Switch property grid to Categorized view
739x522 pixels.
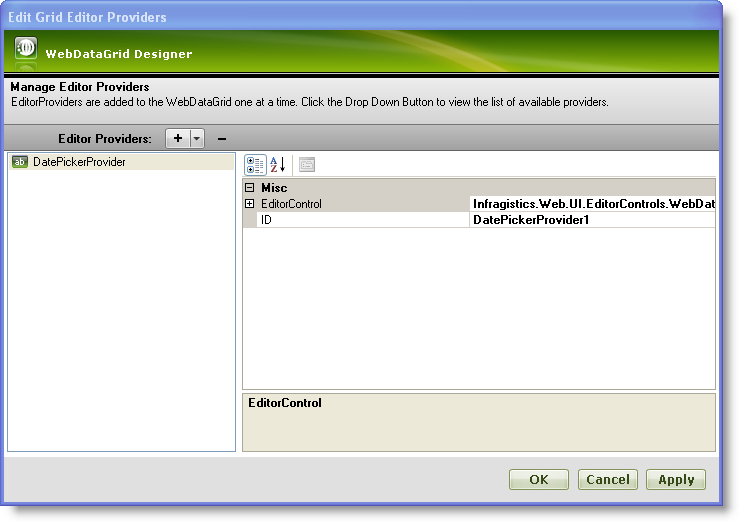click(255, 165)
